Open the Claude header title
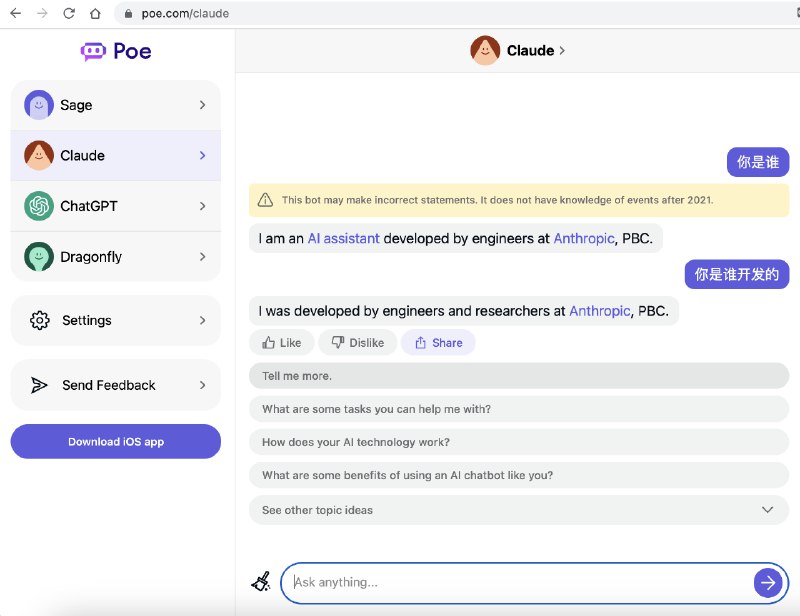The image size is (800, 616). pyautogui.click(x=530, y=51)
